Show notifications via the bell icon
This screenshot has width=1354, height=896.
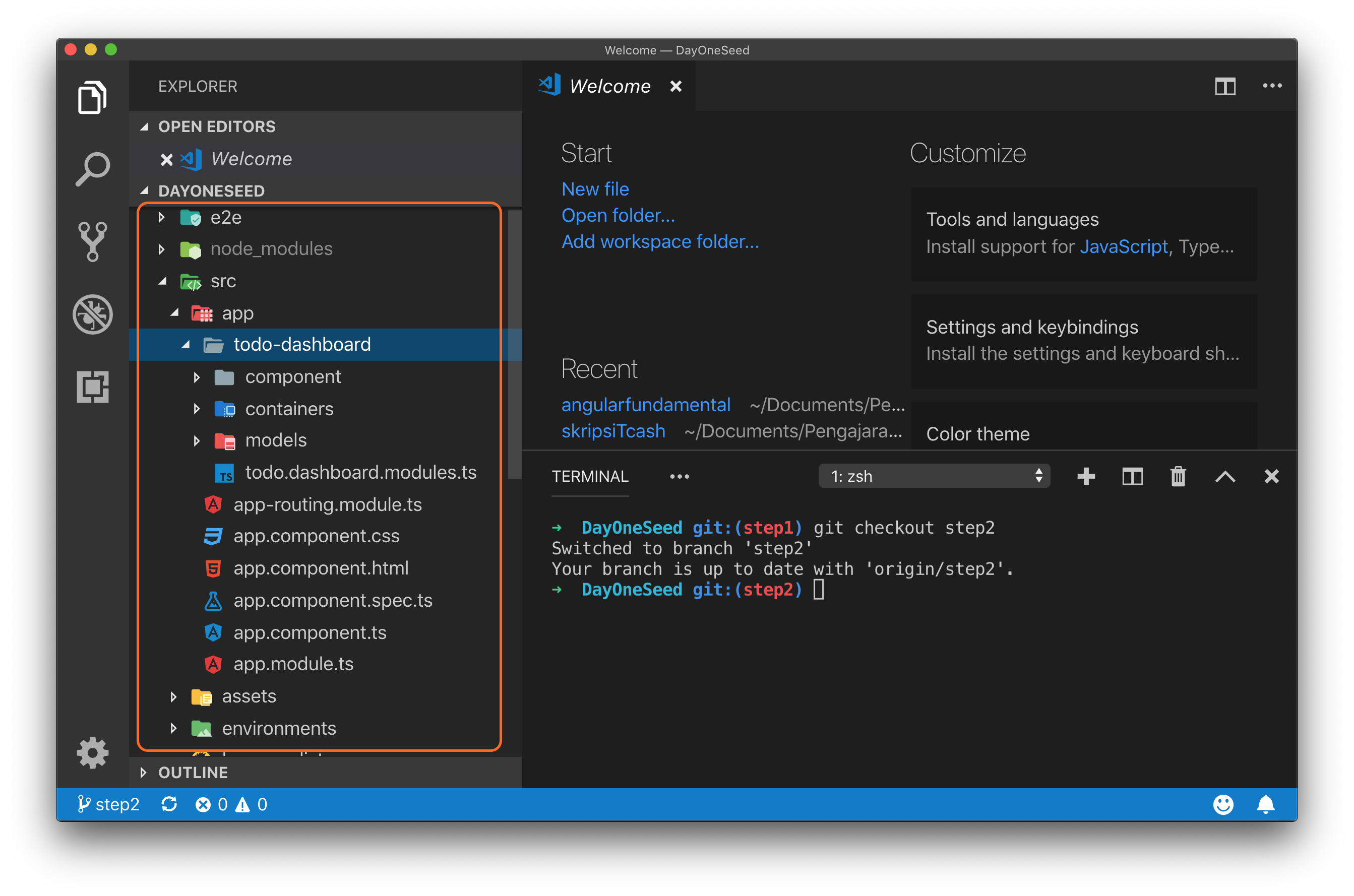[1265, 804]
